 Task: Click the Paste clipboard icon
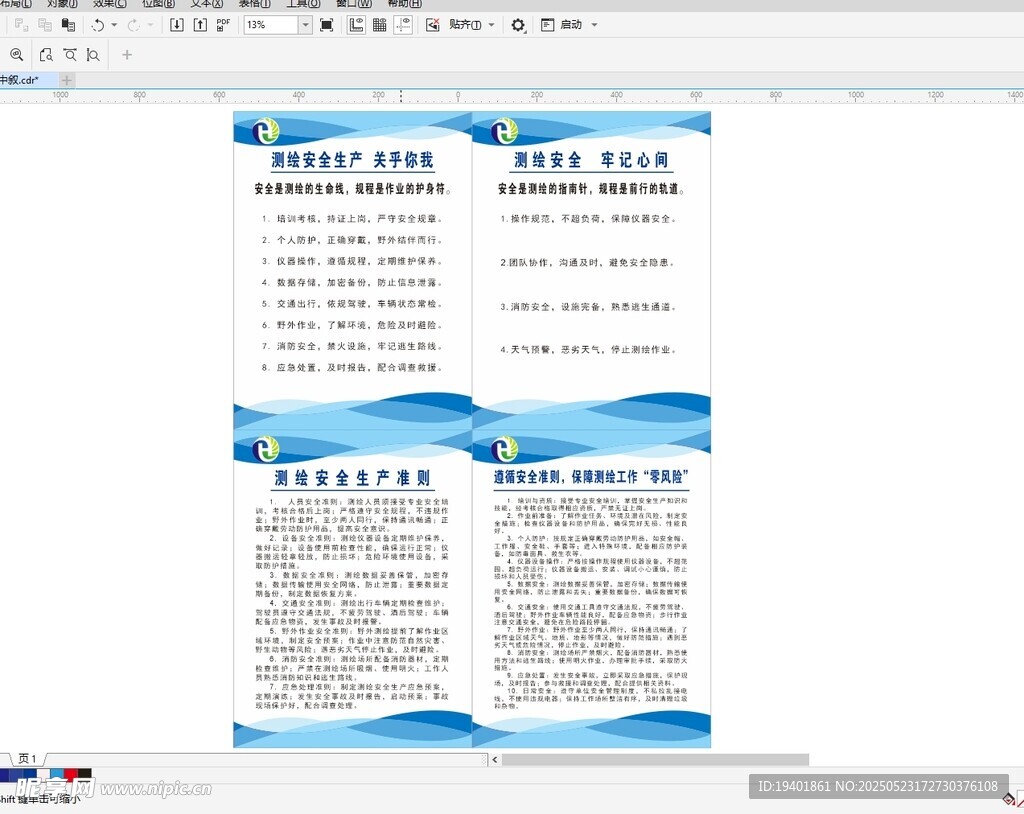pyautogui.click(x=68, y=25)
